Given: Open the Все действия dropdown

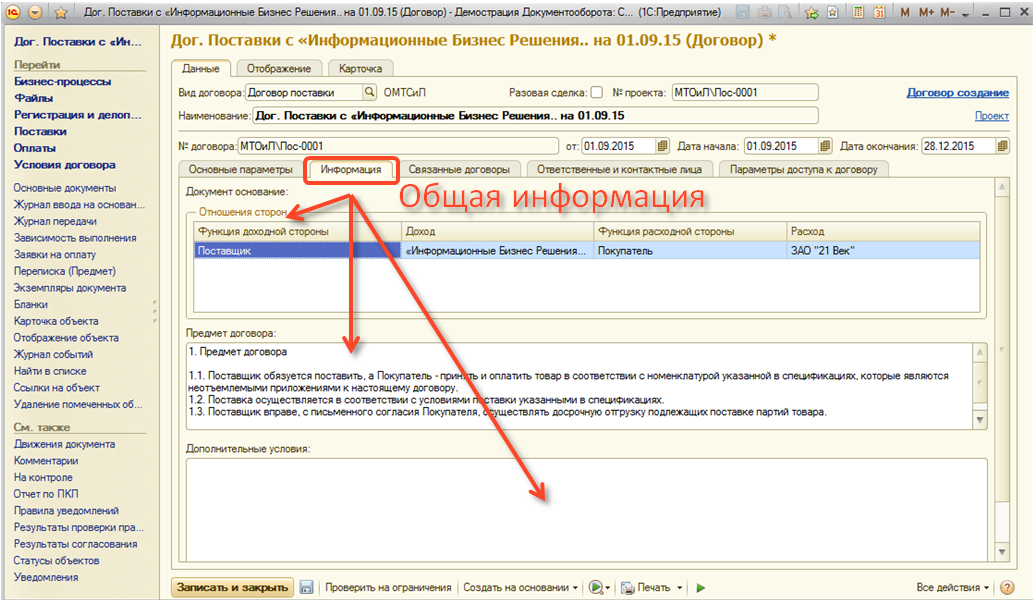Looking at the screenshot, I should coord(953,588).
